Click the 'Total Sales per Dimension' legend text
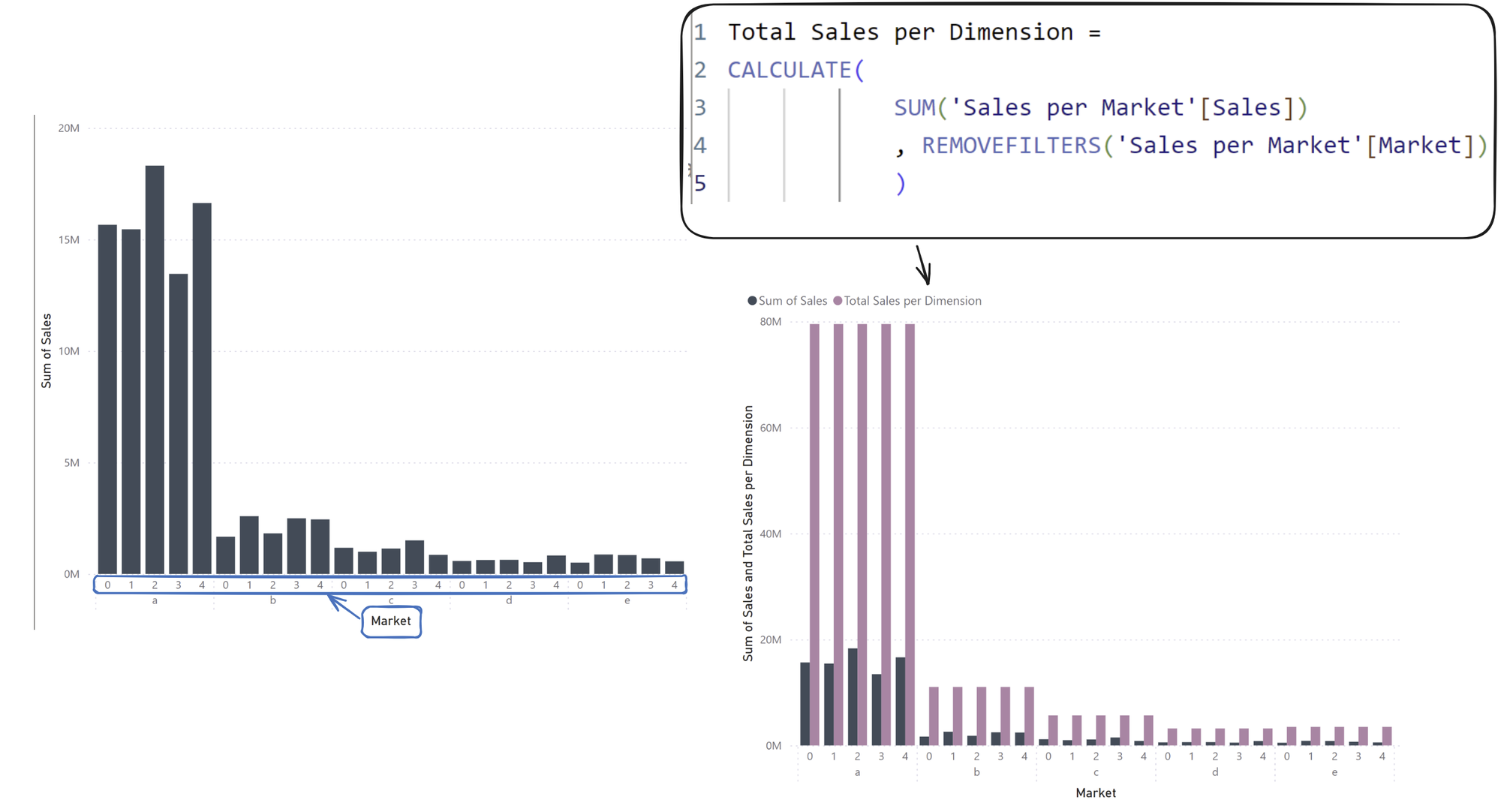This screenshot has height=812, width=1501. point(912,301)
